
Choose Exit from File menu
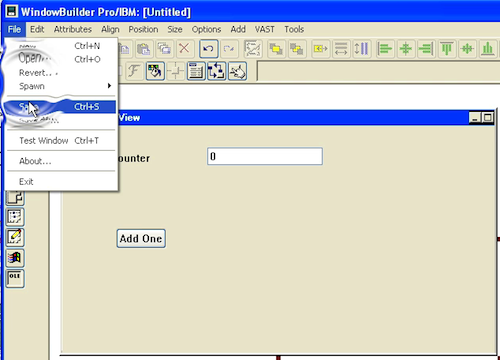[x=61, y=182]
